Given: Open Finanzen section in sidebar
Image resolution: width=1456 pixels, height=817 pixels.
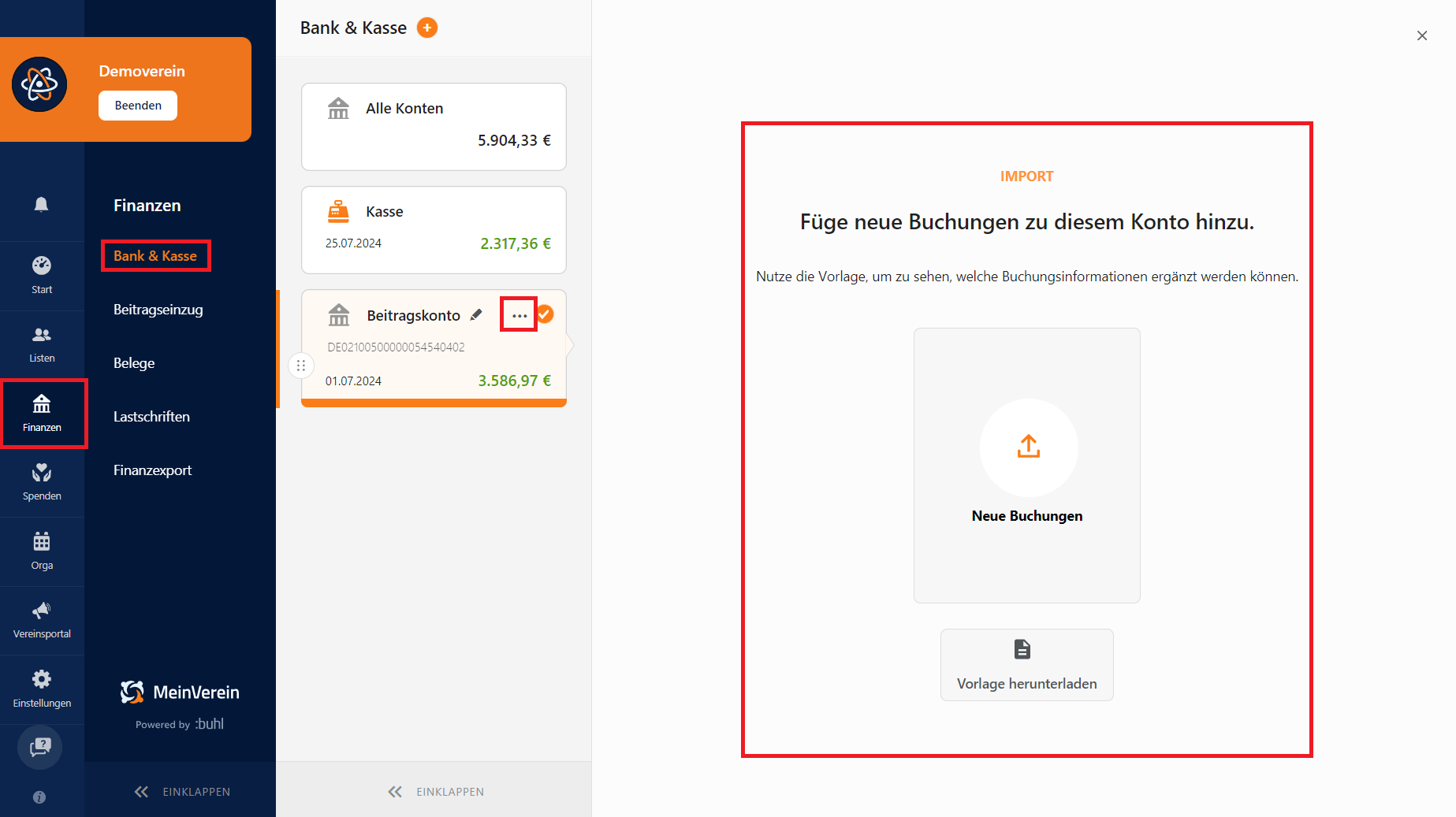Looking at the screenshot, I should pyautogui.click(x=42, y=414).
